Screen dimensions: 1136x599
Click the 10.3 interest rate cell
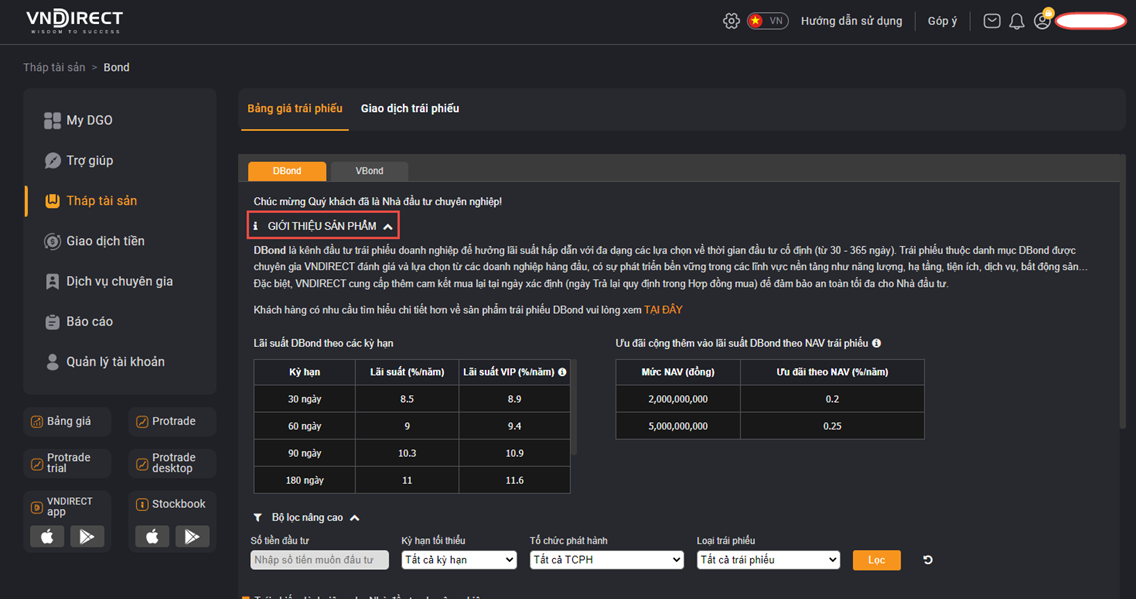(407, 453)
